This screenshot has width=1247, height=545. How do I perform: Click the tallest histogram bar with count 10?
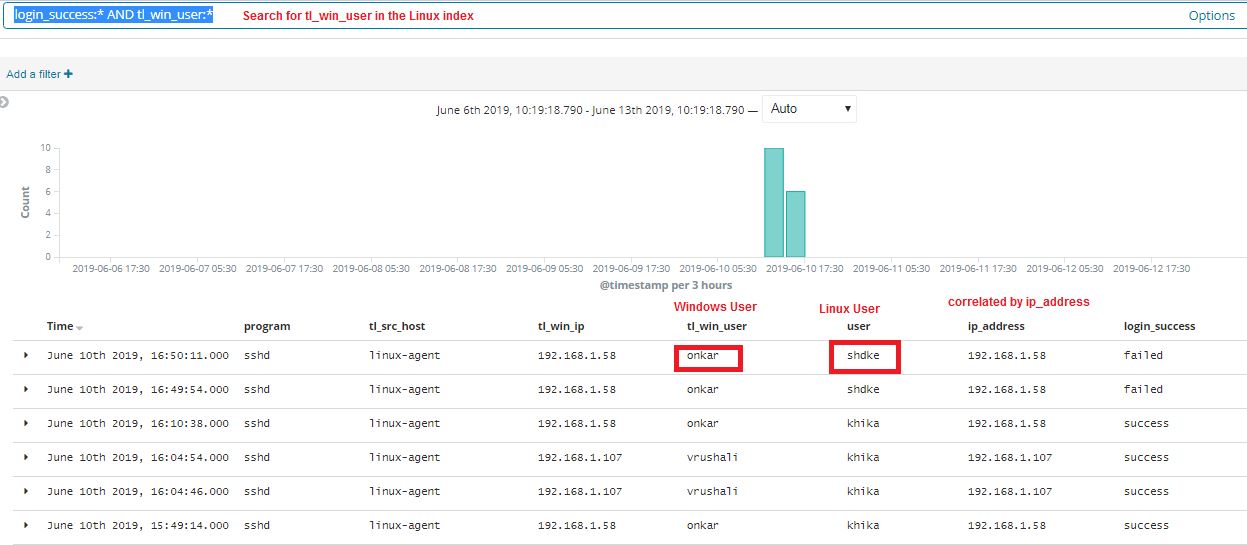[773, 202]
